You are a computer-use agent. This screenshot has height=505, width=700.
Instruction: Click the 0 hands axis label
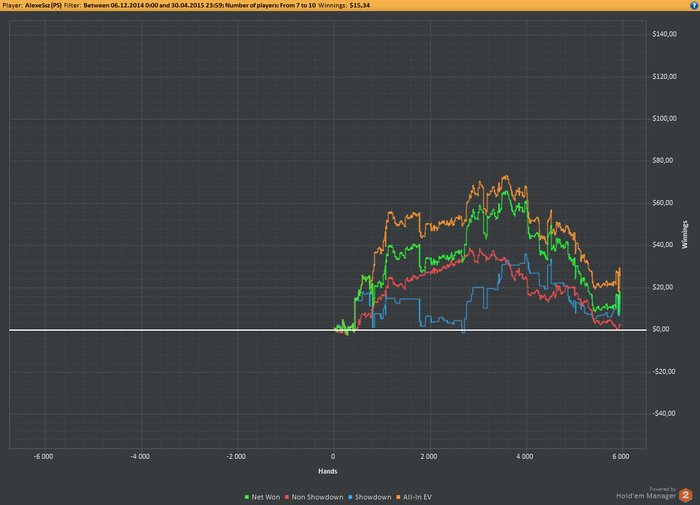[333, 456]
